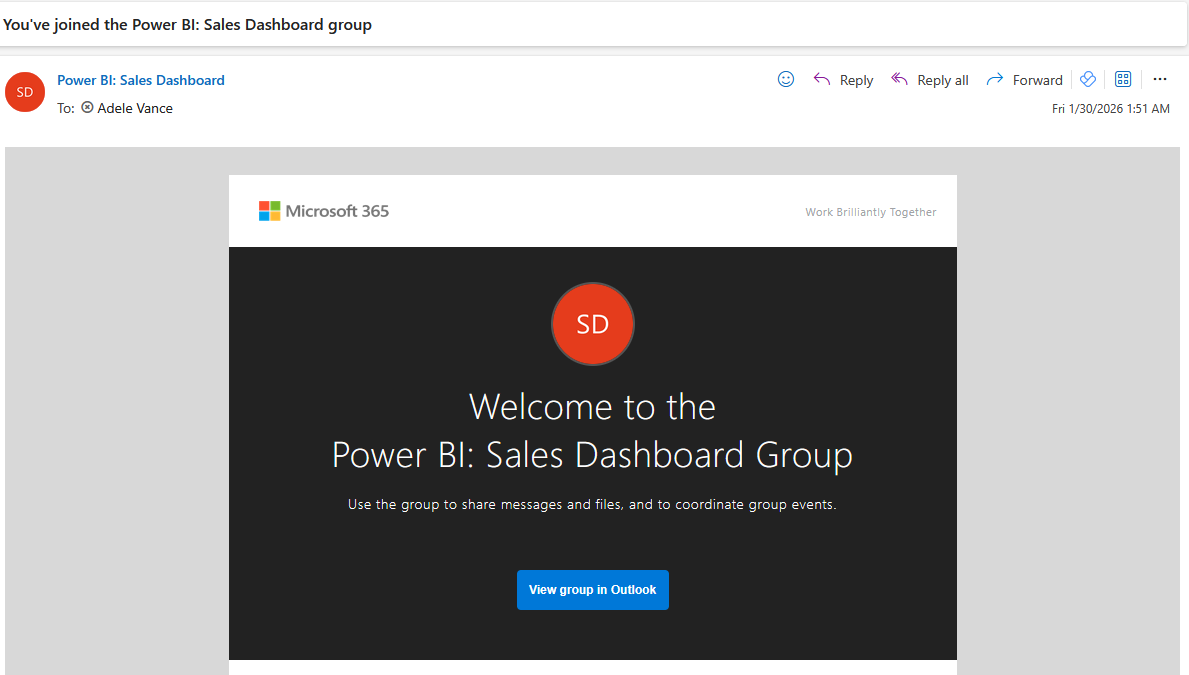This screenshot has width=1189, height=675.
Task: Click the Power BI: Sales Dashboard Group heading
Action: pyautogui.click(x=592, y=455)
